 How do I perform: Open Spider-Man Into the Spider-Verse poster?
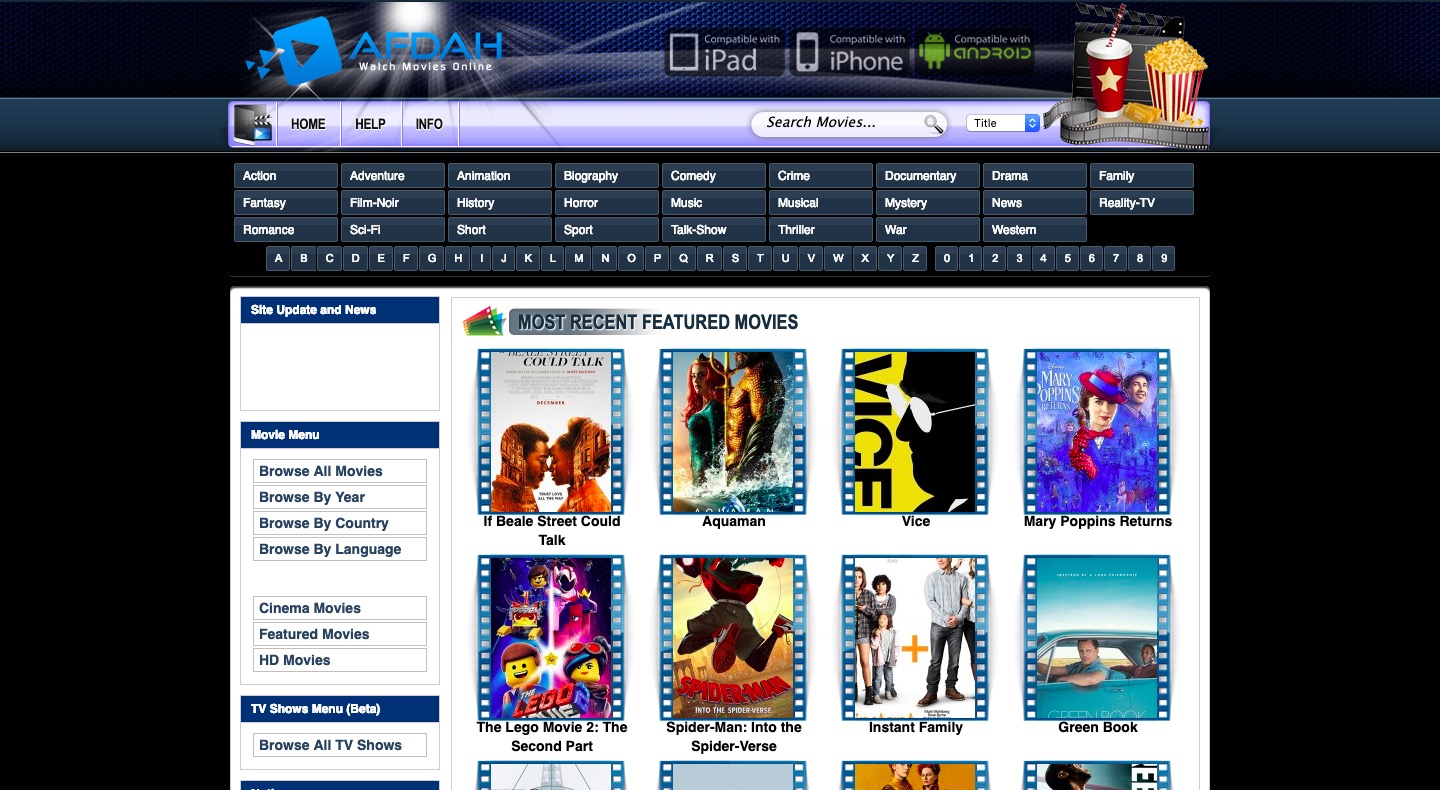click(733, 637)
